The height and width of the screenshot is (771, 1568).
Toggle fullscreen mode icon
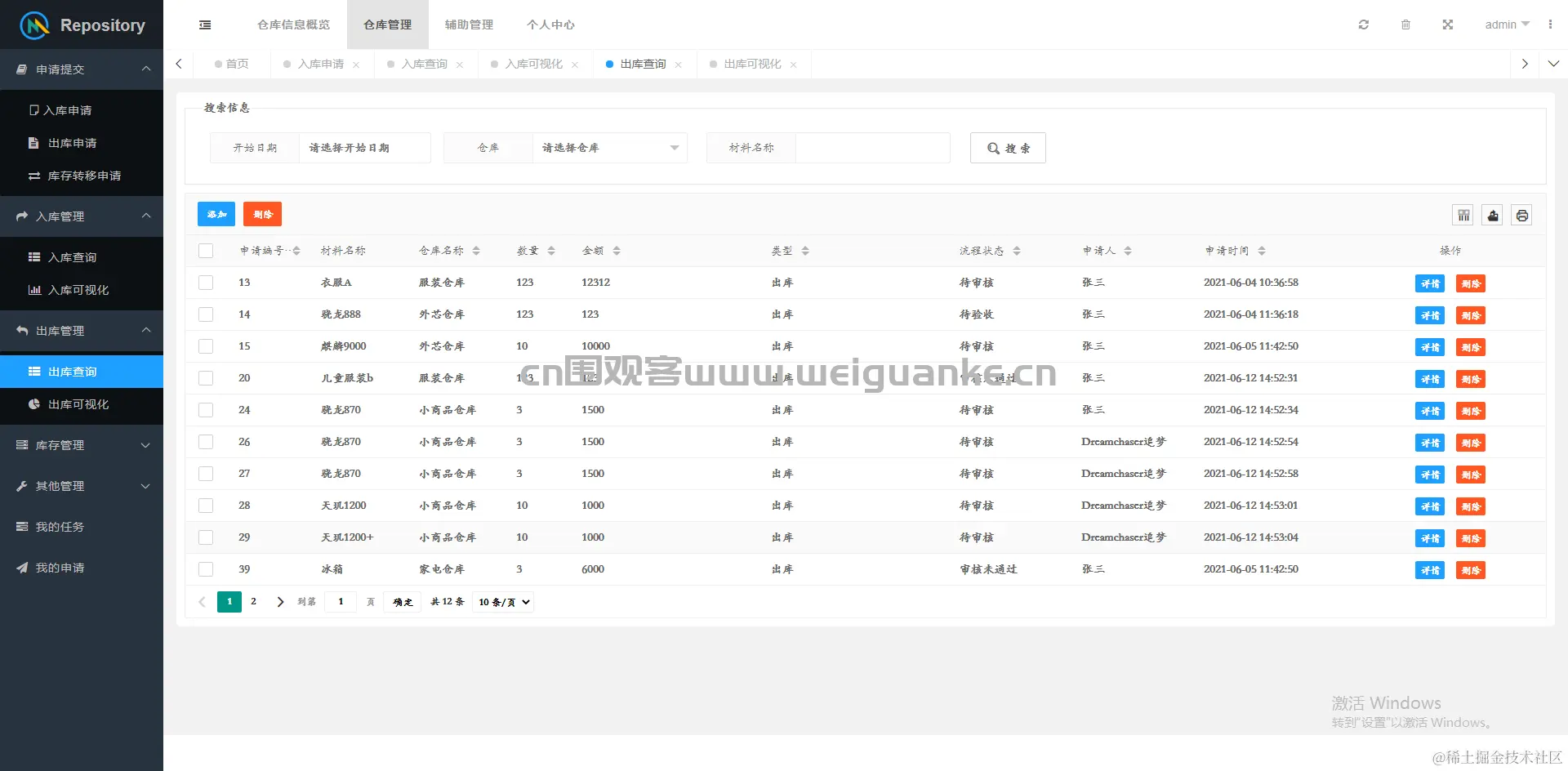(x=1448, y=25)
